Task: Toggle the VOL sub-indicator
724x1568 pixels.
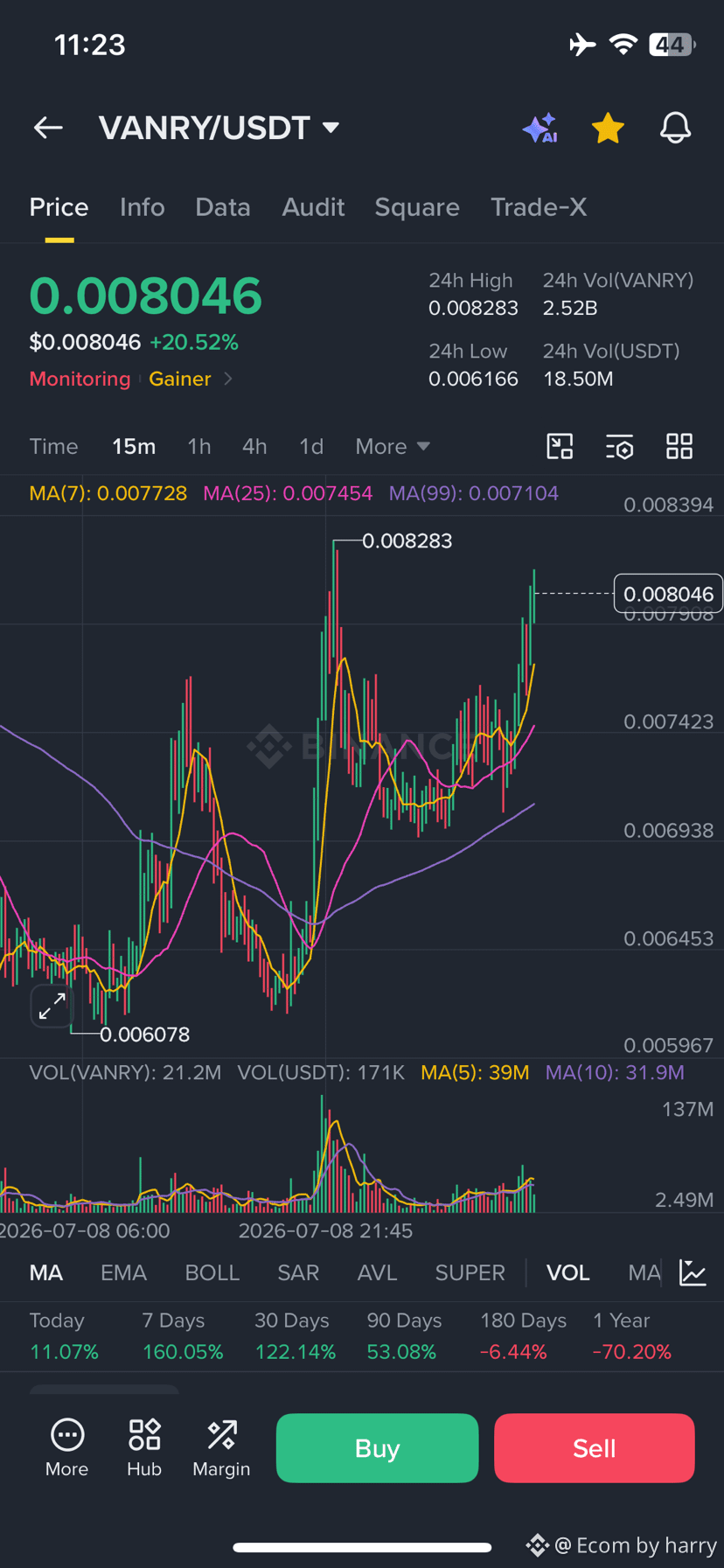Action: (x=568, y=1273)
